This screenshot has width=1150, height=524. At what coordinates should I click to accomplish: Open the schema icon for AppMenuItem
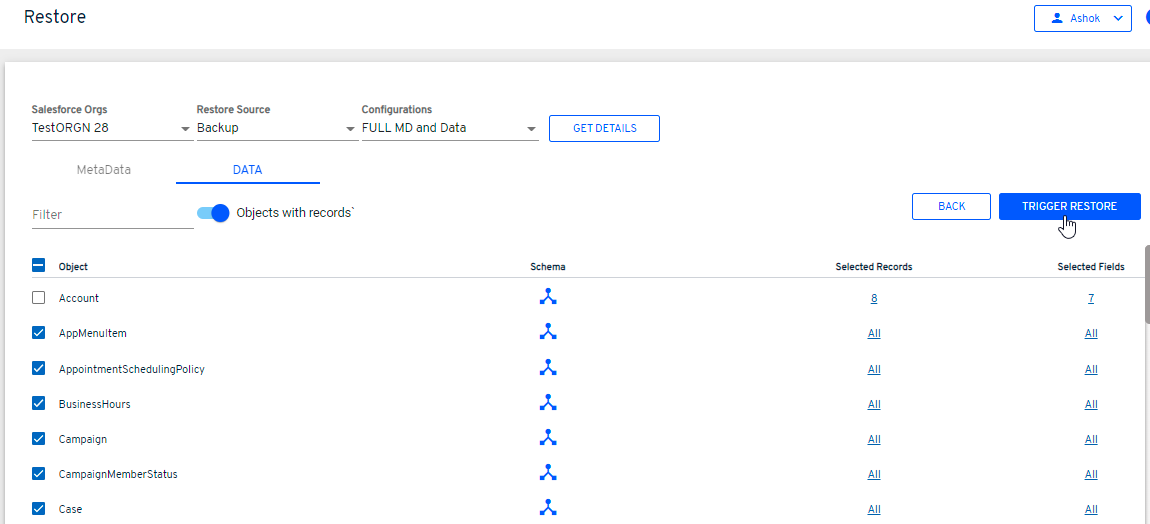pyautogui.click(x=547, y=332)
